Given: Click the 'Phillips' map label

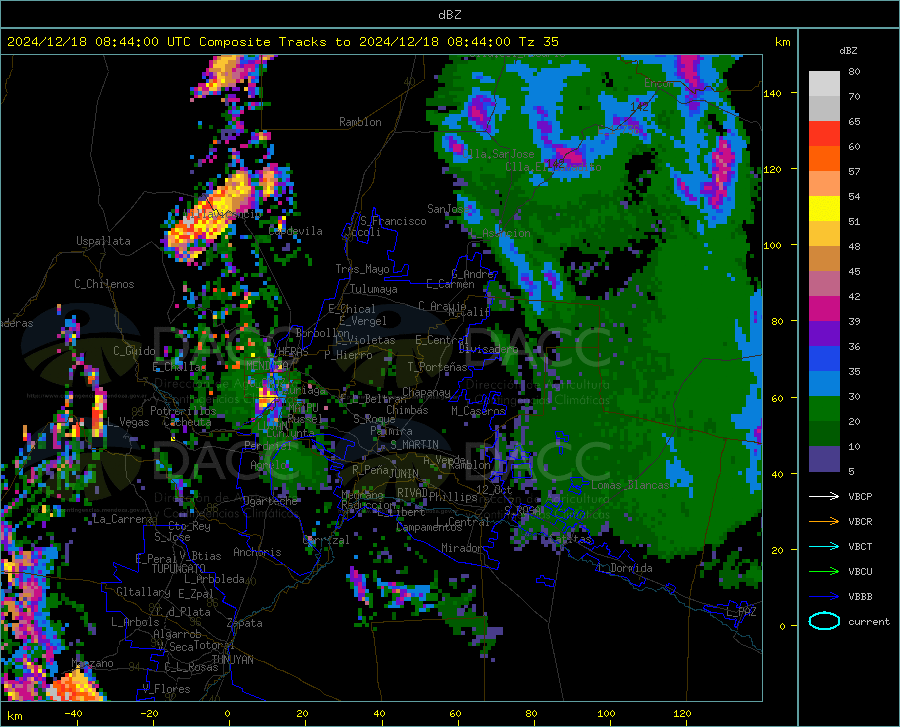Looking at the screenshot, I should [x=453, y=496].
